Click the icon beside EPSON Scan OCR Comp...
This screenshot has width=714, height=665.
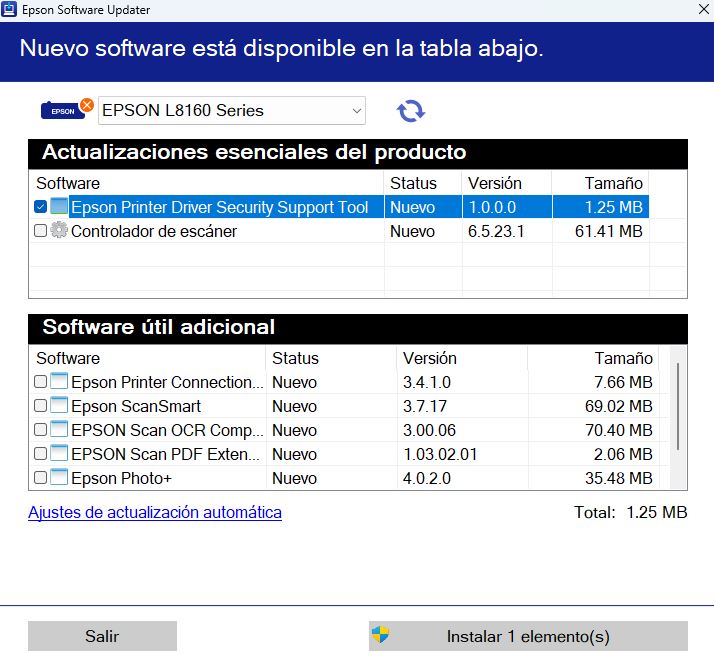tap(59, 429)
